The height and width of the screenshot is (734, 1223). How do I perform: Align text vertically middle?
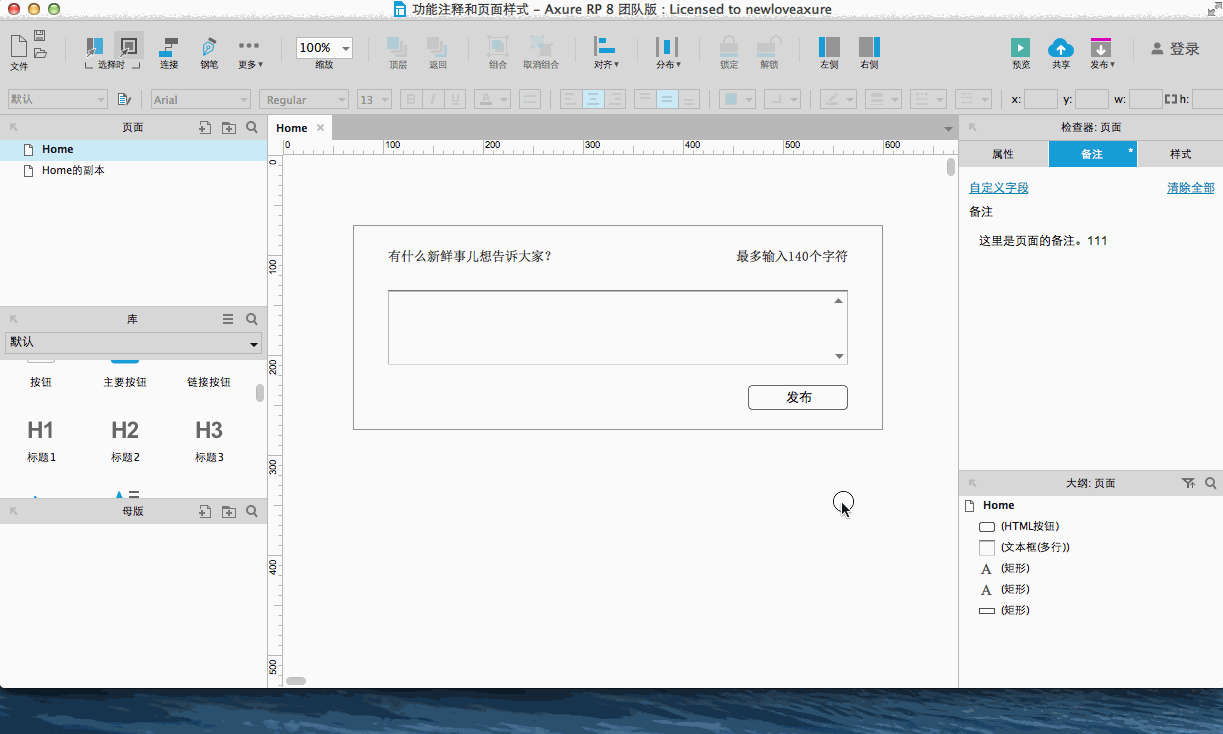coord(667,99)
